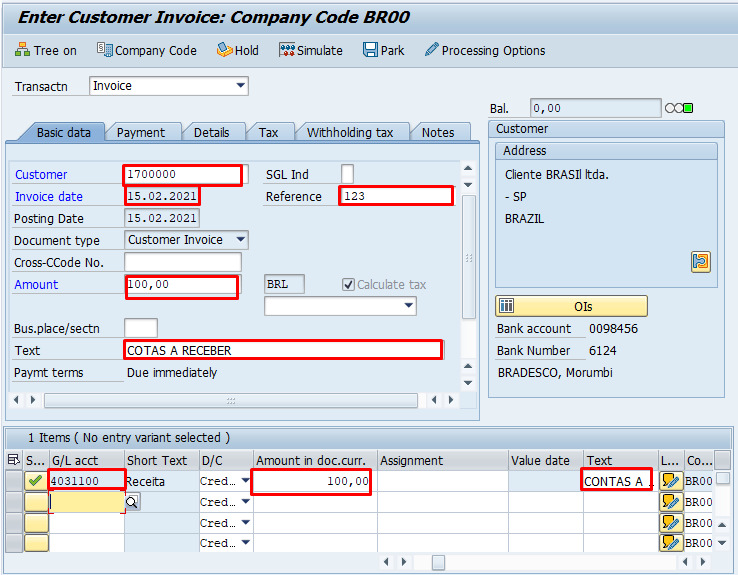Open Processing Options pencil icon
This screenshot has width=738, height=575.
[x=431, y=50]
